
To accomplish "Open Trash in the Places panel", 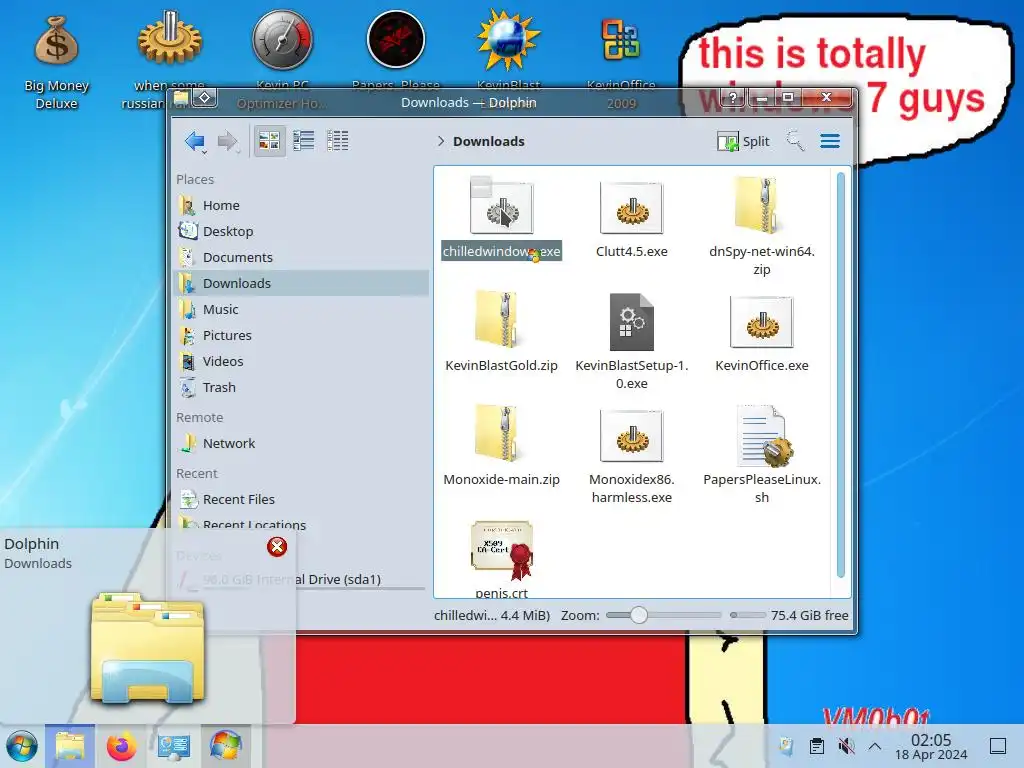I will point(302,387).
